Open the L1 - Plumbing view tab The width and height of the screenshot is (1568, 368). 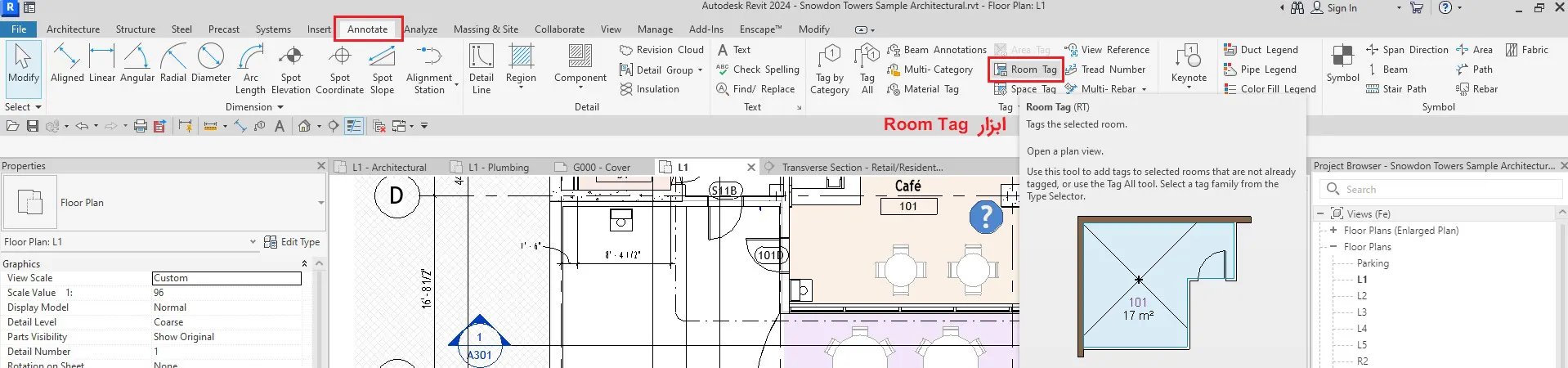498,168
